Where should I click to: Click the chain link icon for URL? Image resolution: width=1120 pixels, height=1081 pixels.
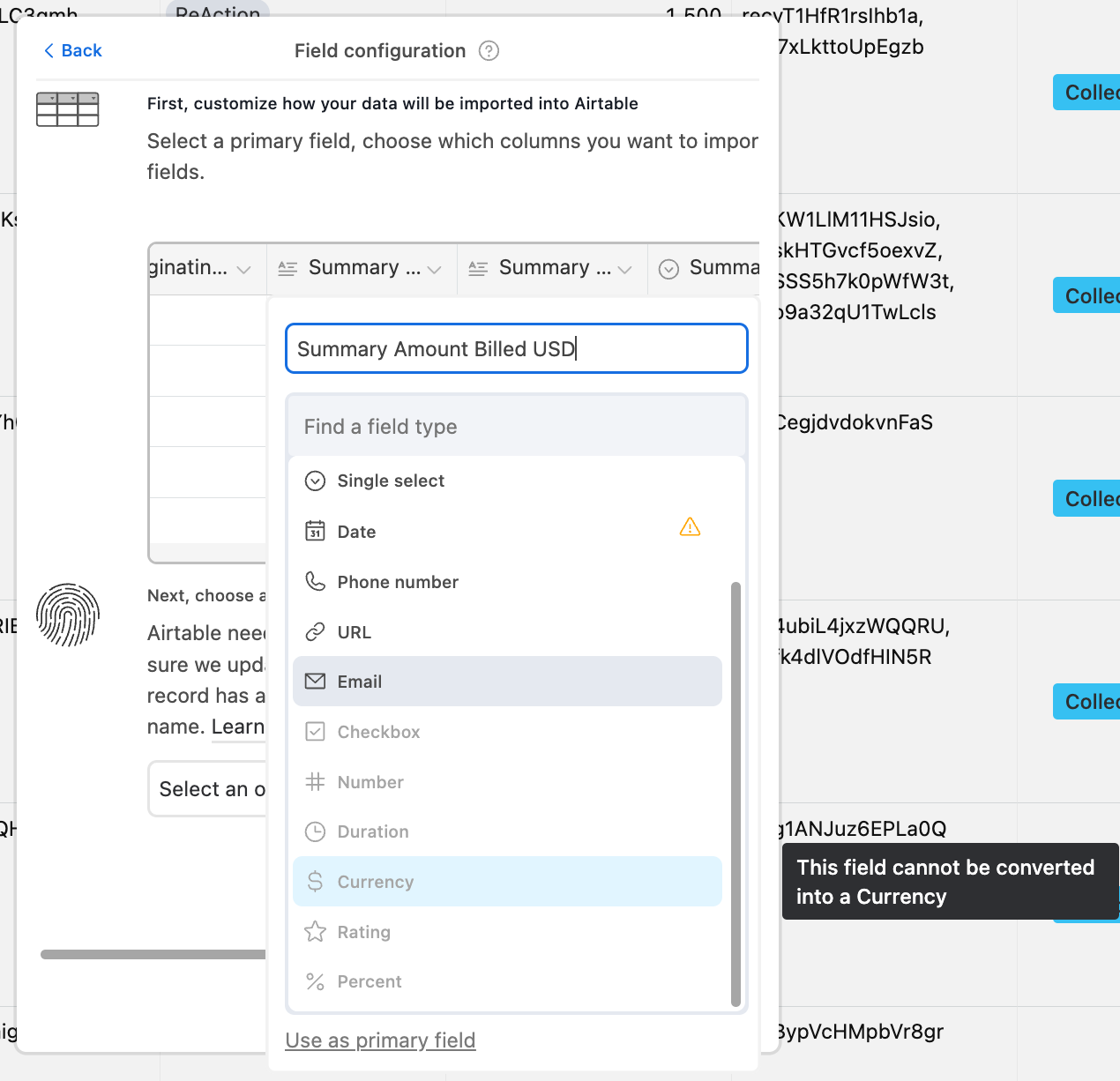coord(315,632)
